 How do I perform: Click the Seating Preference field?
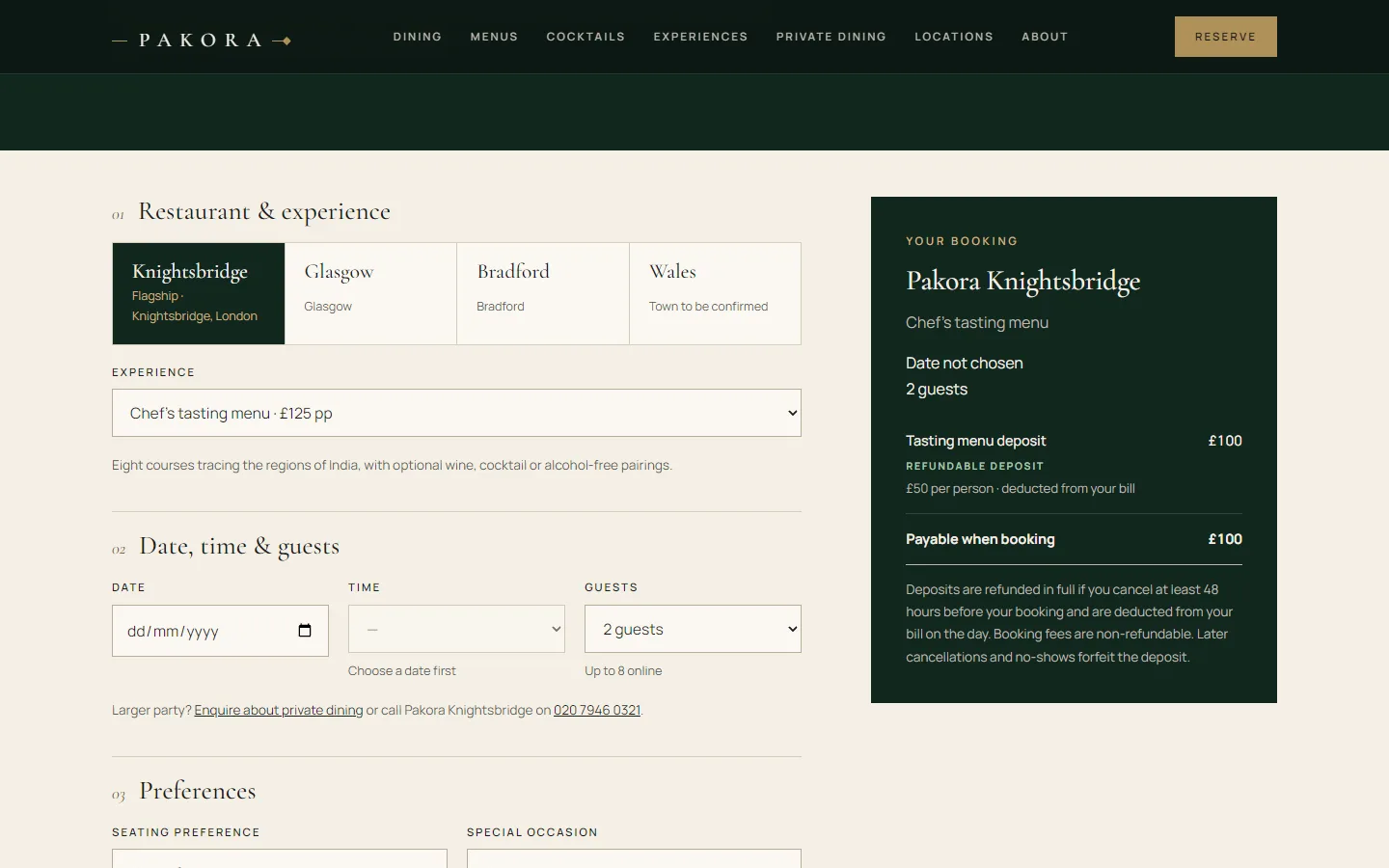click(280, 858)
